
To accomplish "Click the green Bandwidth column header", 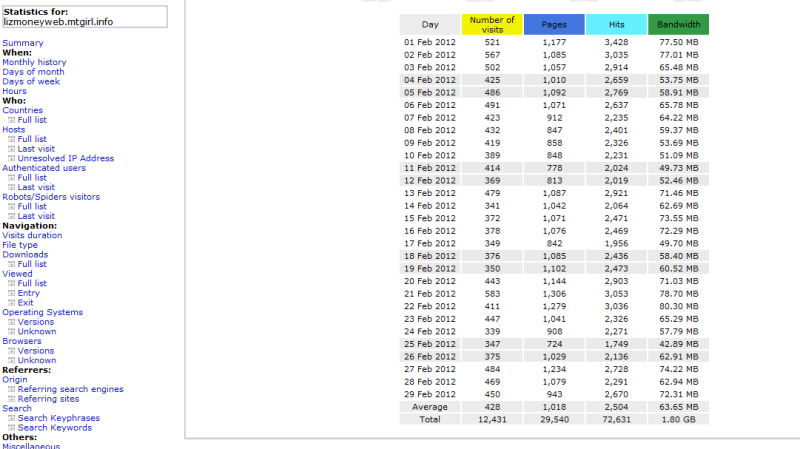I will point(679,24).
